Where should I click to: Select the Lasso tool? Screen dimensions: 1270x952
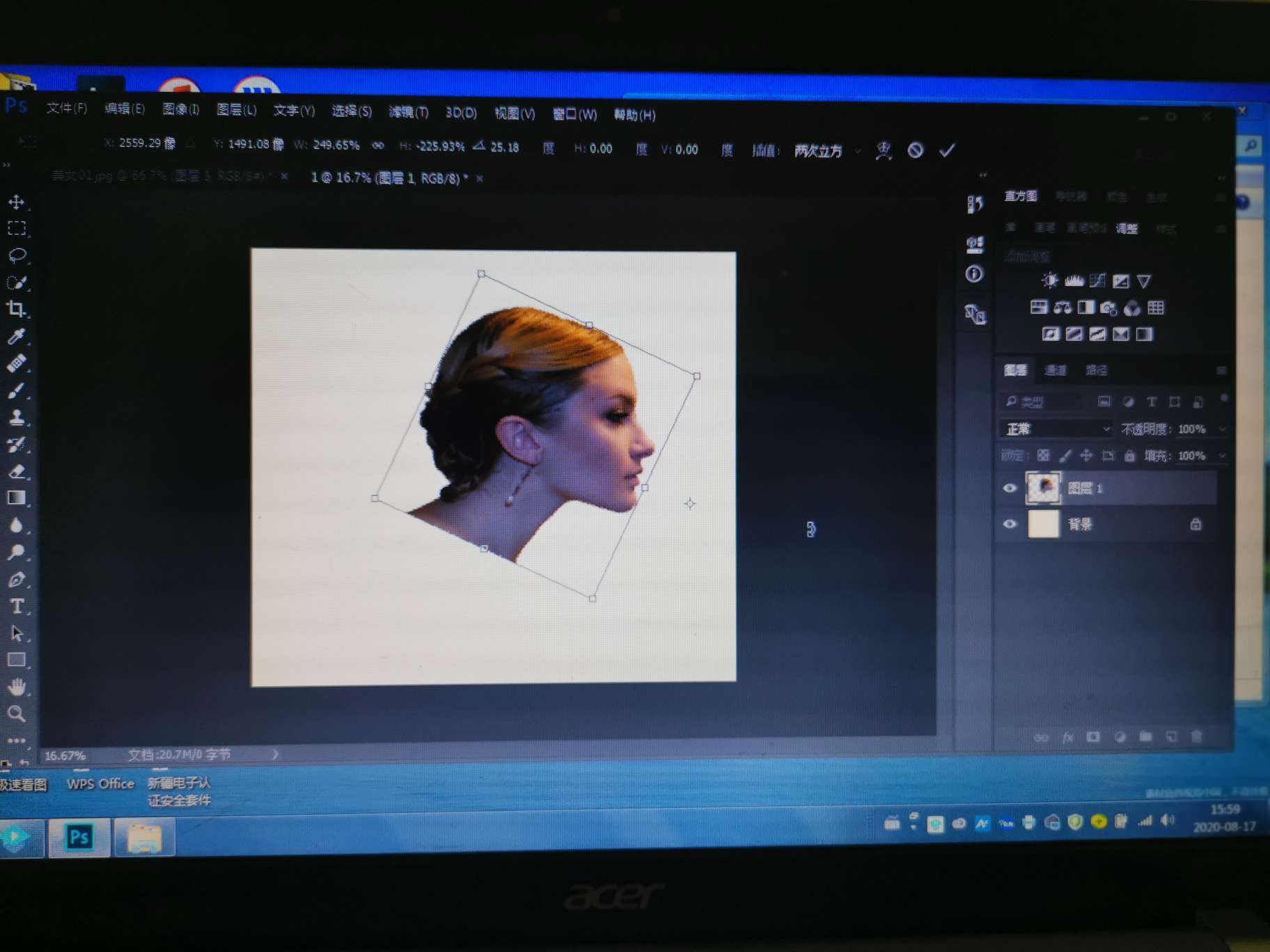17,255
